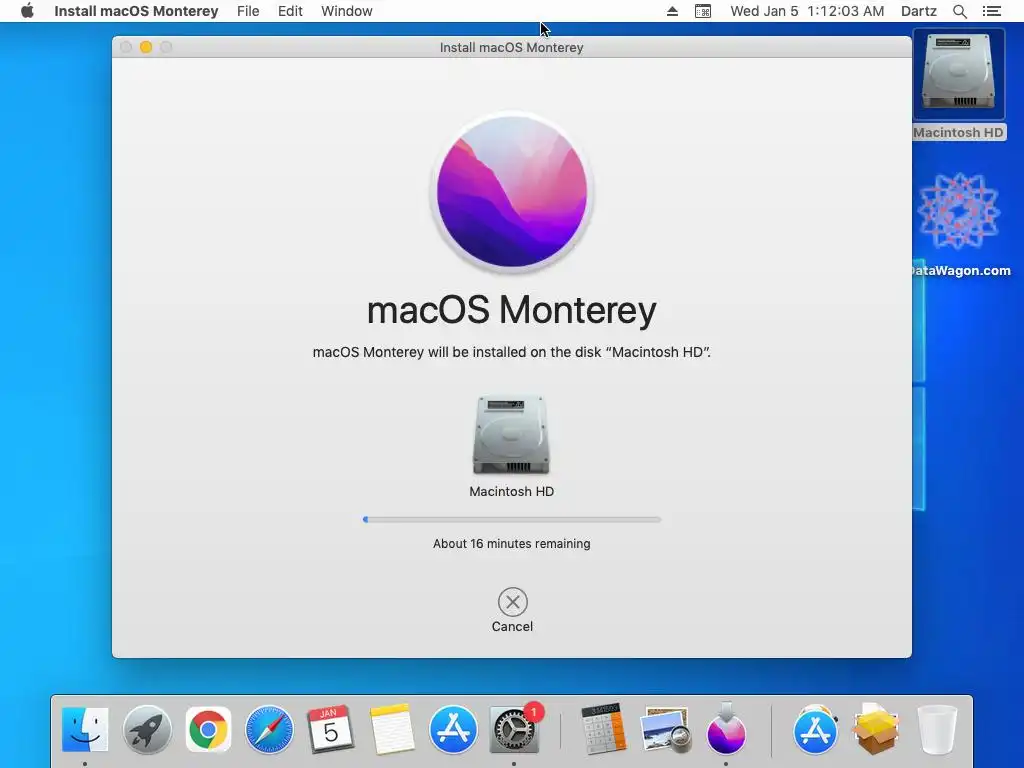This screenshot has width=1024, height=768.
Task: Click the macOS Monterey logo artwork
Action: 512,192
